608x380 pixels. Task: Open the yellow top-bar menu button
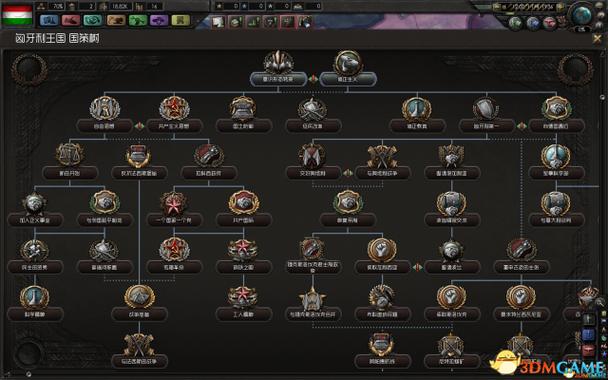[181, 20]
